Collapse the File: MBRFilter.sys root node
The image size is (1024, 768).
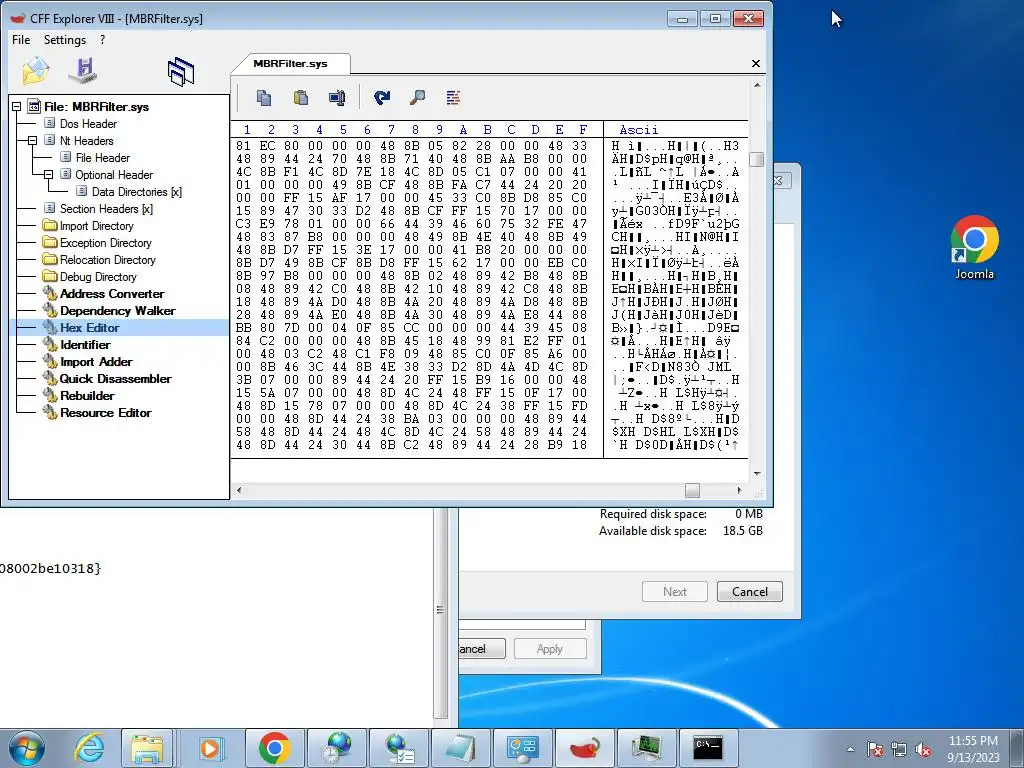tap(17, 106)
